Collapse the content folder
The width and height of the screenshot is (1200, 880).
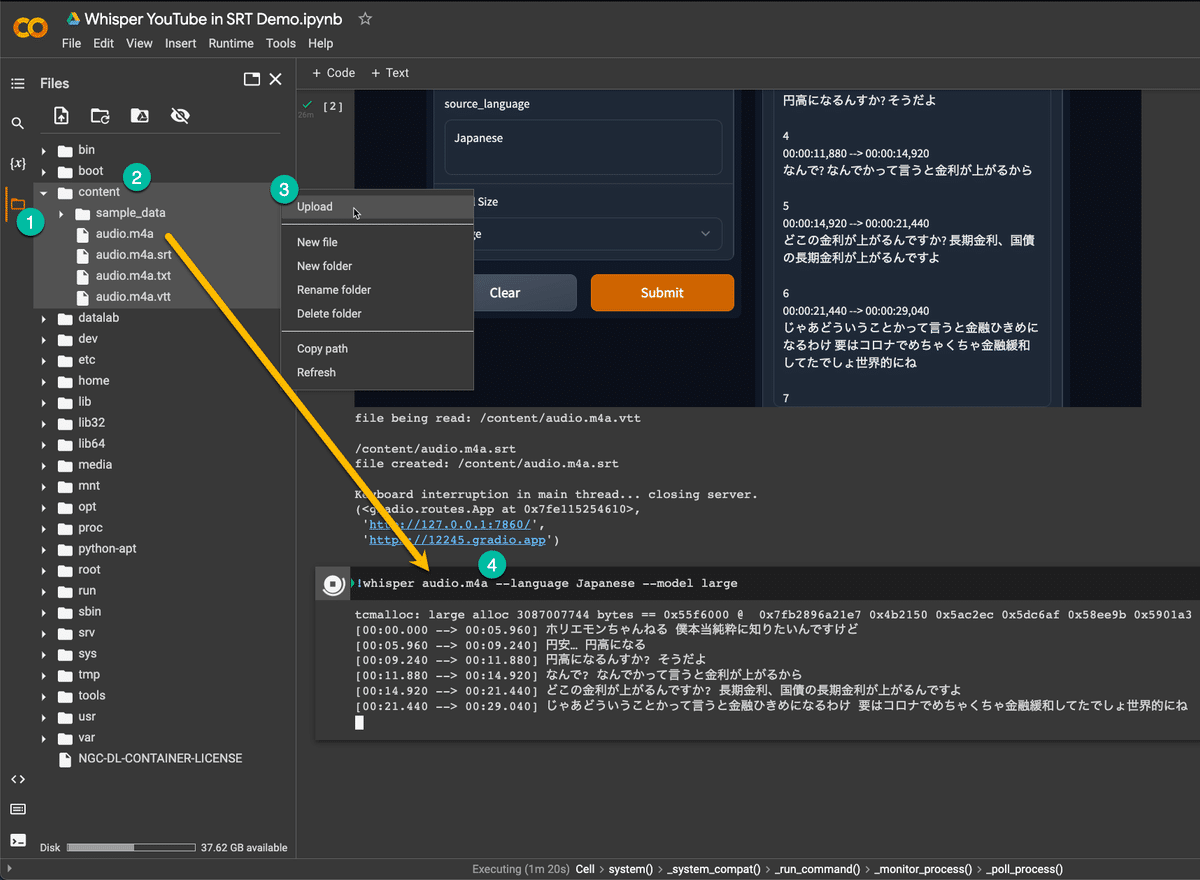pyautogui.click(x=44, y=193)
